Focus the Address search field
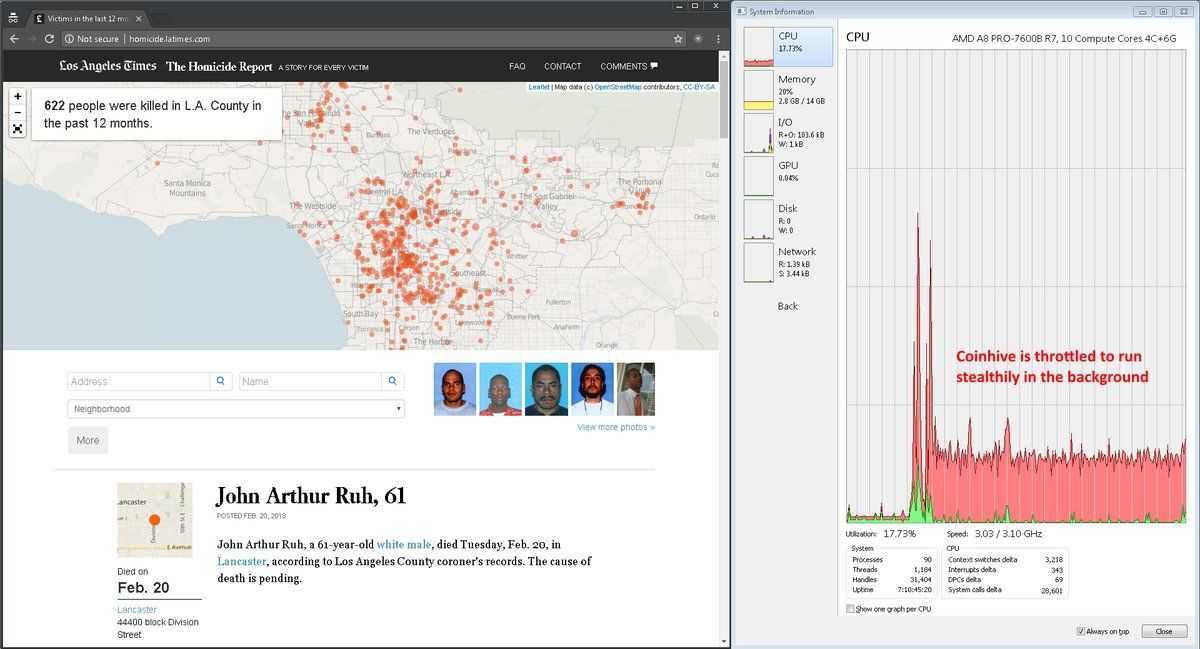1200x649 pixels. coord(139,381)
